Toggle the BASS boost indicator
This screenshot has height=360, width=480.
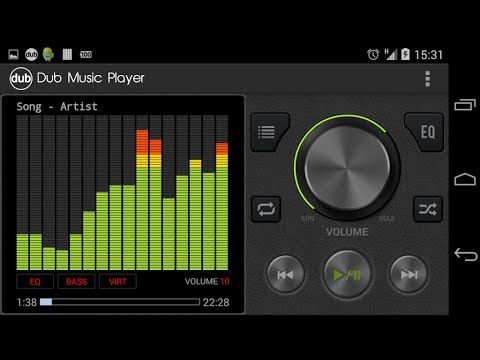pos(76,281)
